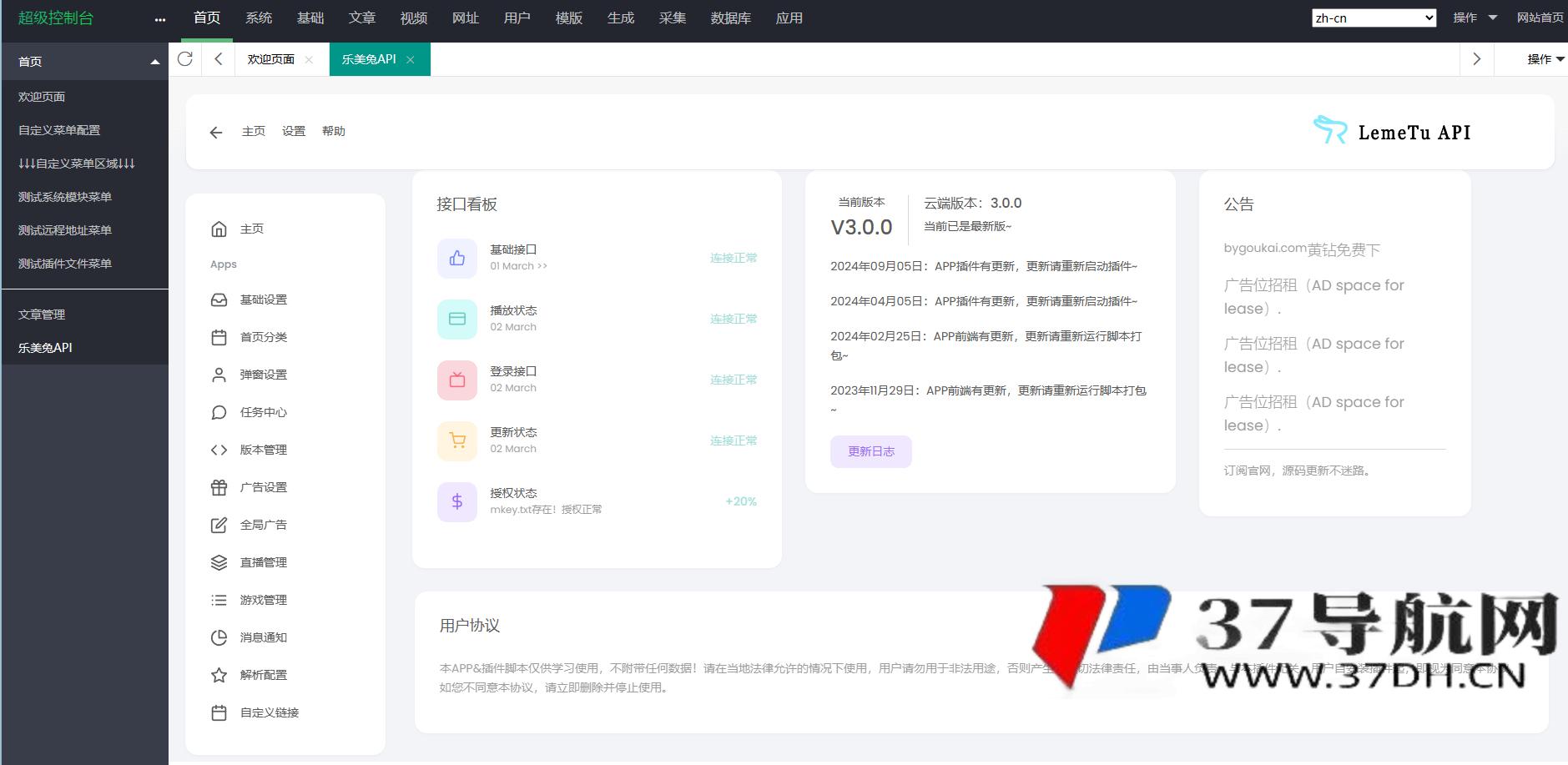Click the 任务中心 chat bubble icon

point(218,412)
